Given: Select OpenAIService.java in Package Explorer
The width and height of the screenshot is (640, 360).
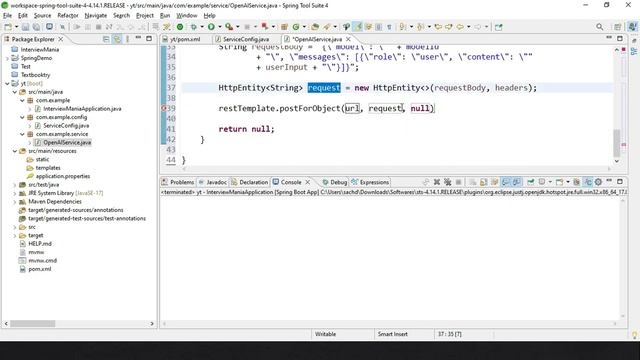Looking at the screenshot, I should click(67, 142).
